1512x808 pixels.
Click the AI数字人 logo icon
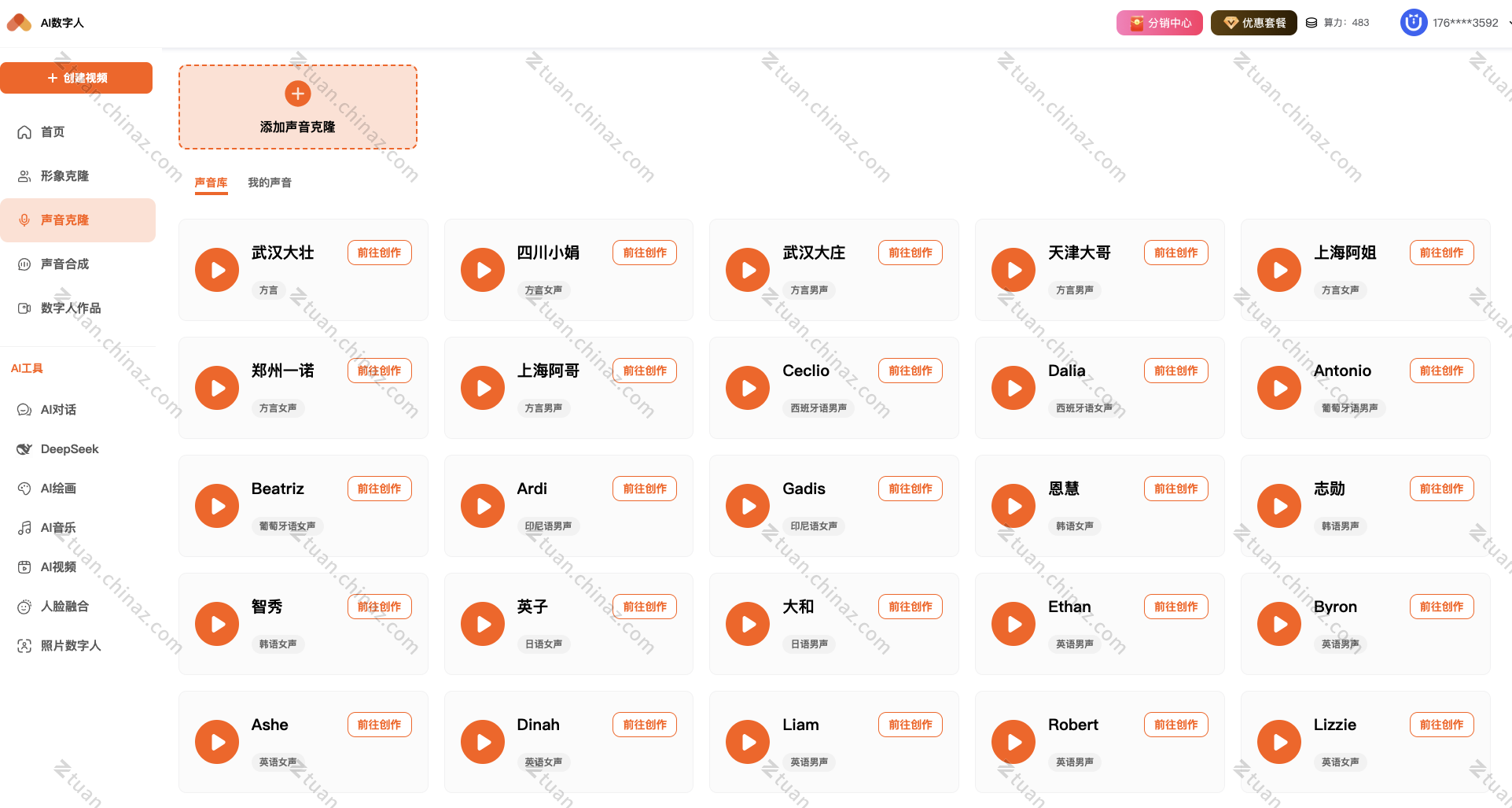coord(19,23)
